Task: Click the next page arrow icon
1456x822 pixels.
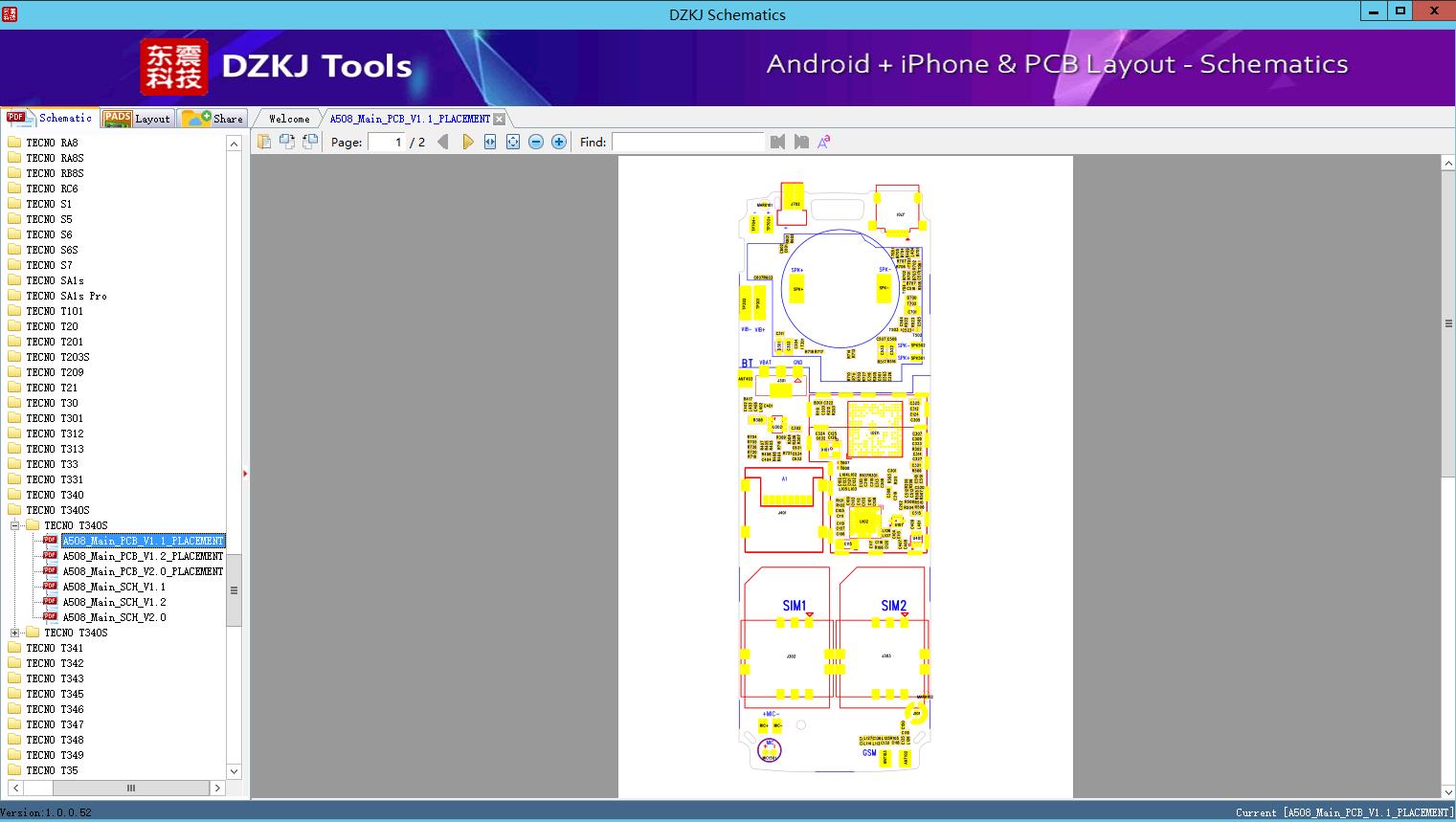Action: pyautogui.click(x=467, y=142)
